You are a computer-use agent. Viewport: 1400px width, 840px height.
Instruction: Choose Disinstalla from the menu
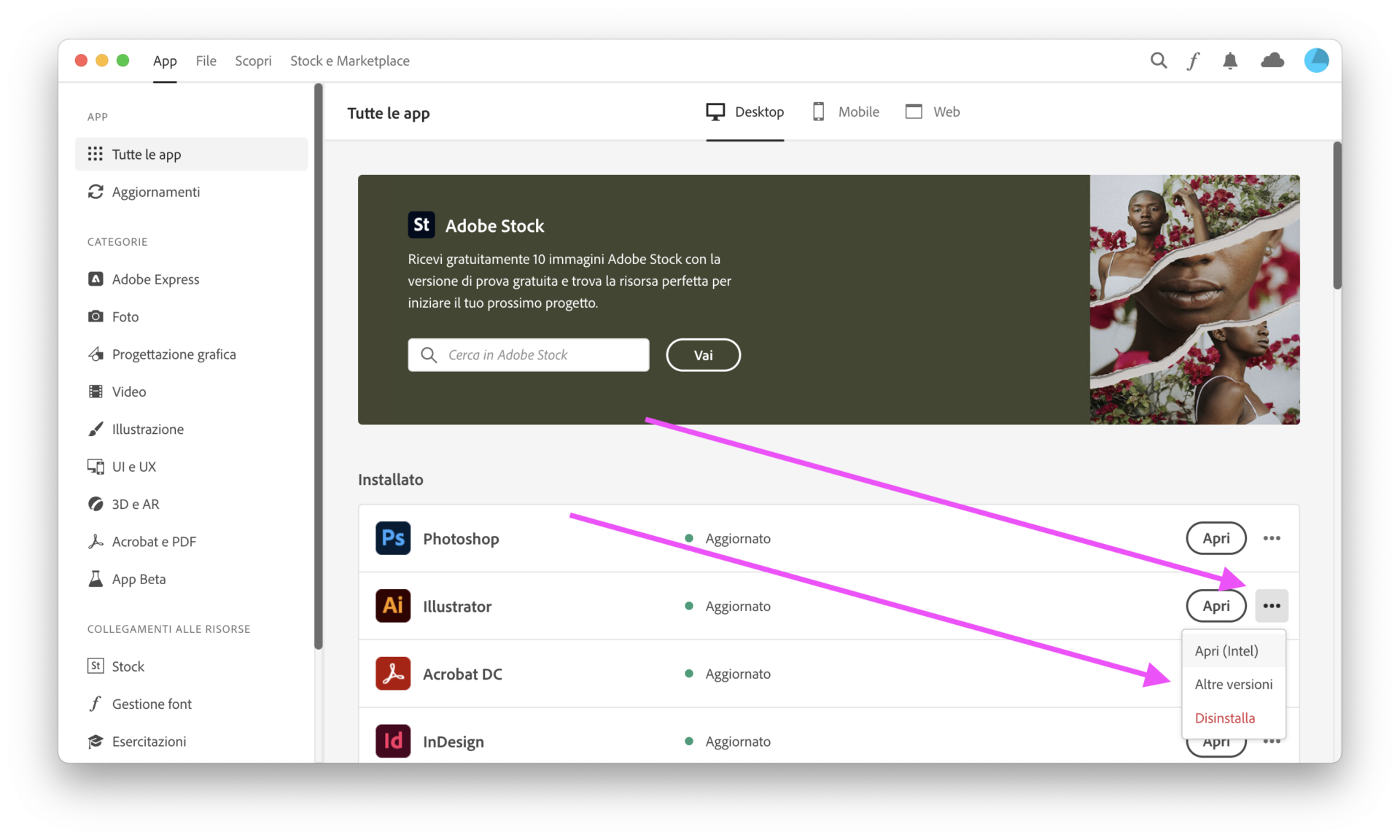pos(1234,717)
